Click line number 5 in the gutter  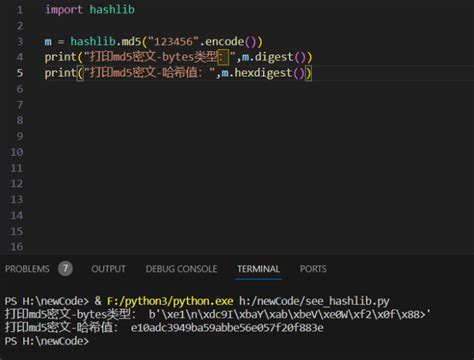click(x=20, y=73)
